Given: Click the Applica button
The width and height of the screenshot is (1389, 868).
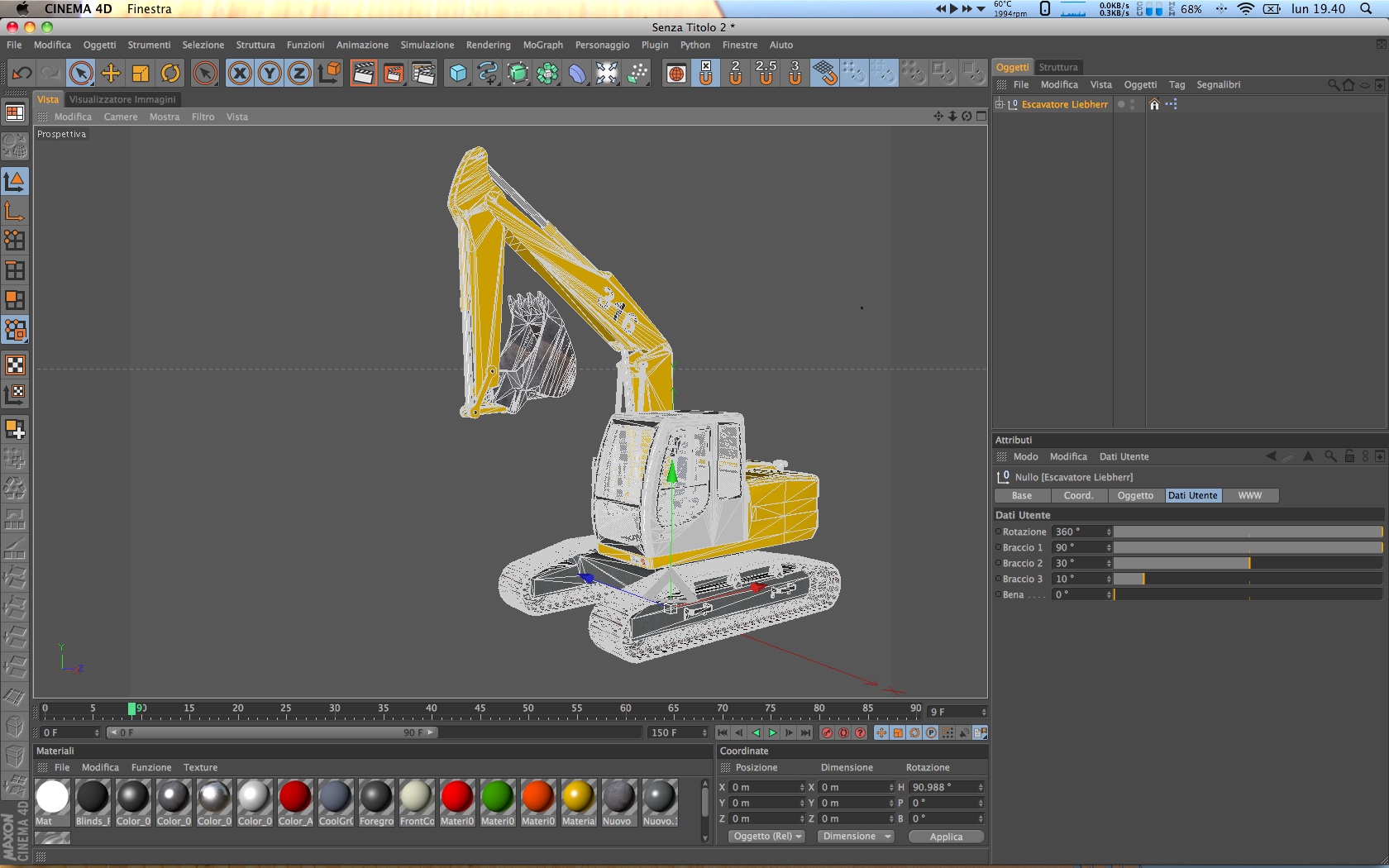Looking at the screenshot, I should point(946,837).
